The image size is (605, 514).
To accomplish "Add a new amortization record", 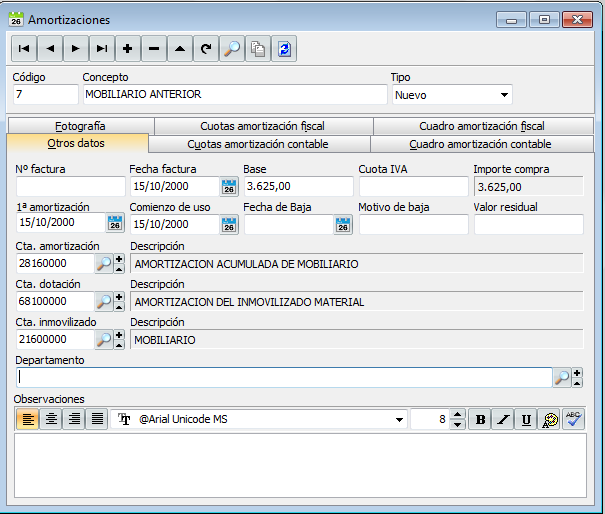I will pyautogui.click(x=128, y=49).
